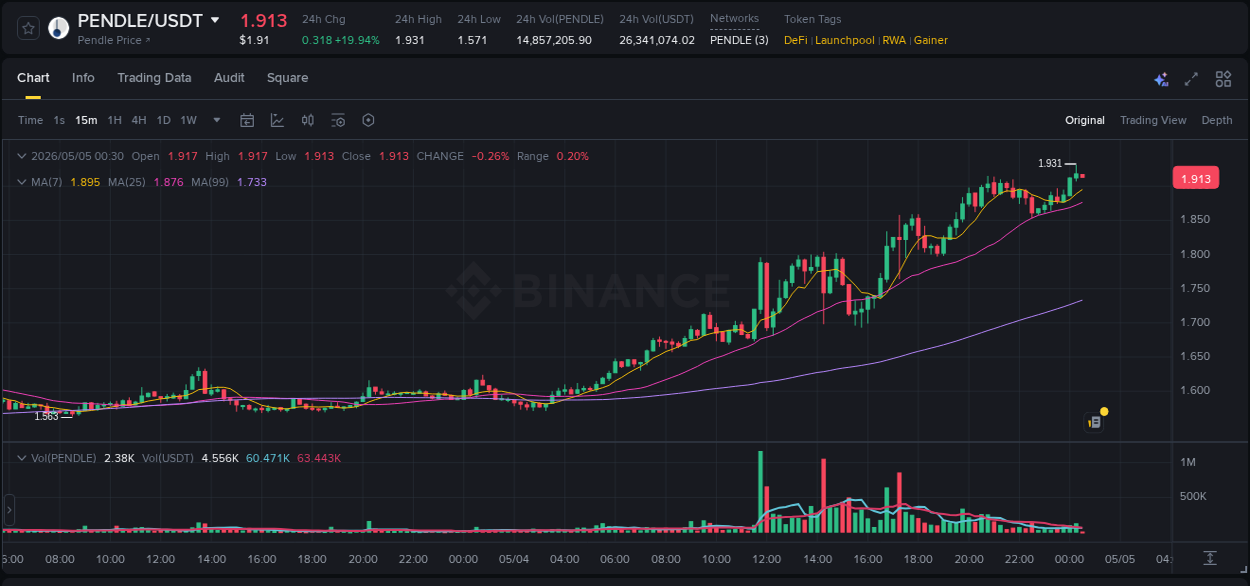Image resolution: width=1250 pixels, height=586 pixels.
Task: Switch to Depth chart view
Action: pos(1217,120)
